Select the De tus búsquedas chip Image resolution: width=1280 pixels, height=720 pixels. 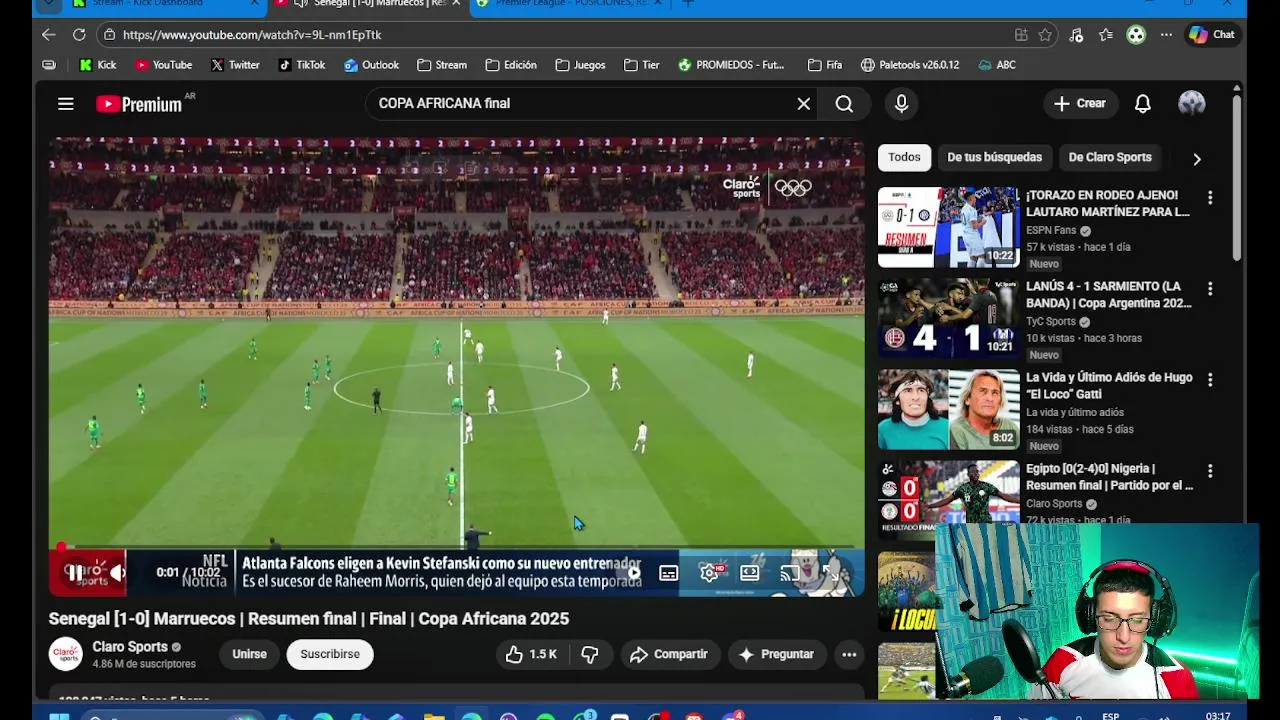coord(994,157)
